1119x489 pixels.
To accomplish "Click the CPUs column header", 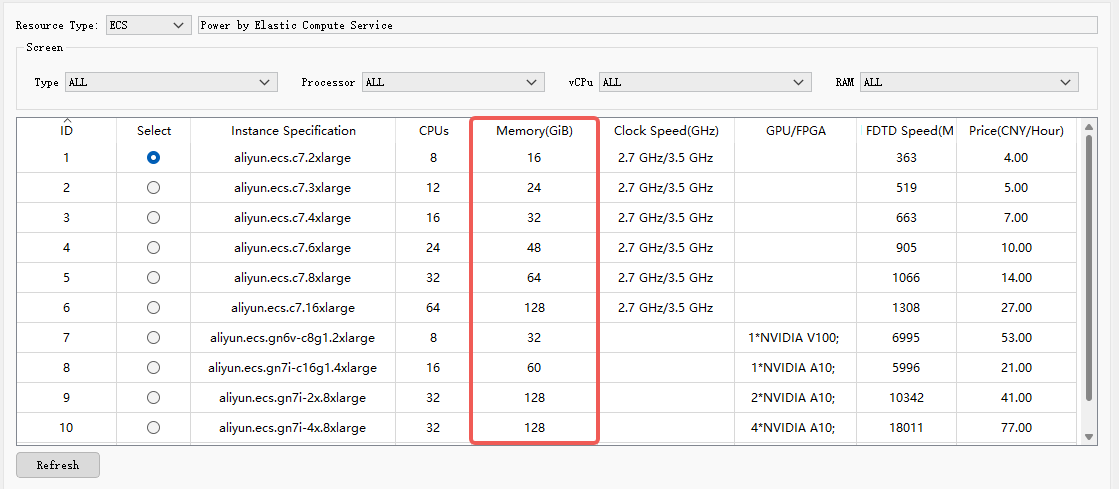I will coord(433,131).
